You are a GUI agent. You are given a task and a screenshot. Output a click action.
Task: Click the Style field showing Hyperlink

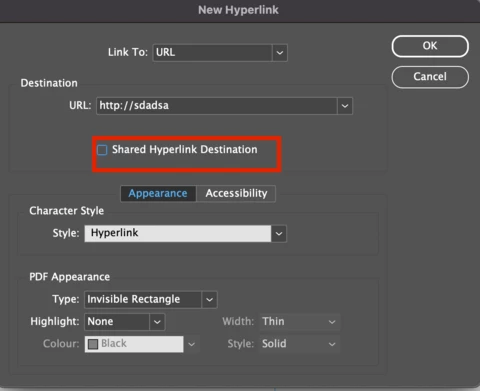[178, 234]
